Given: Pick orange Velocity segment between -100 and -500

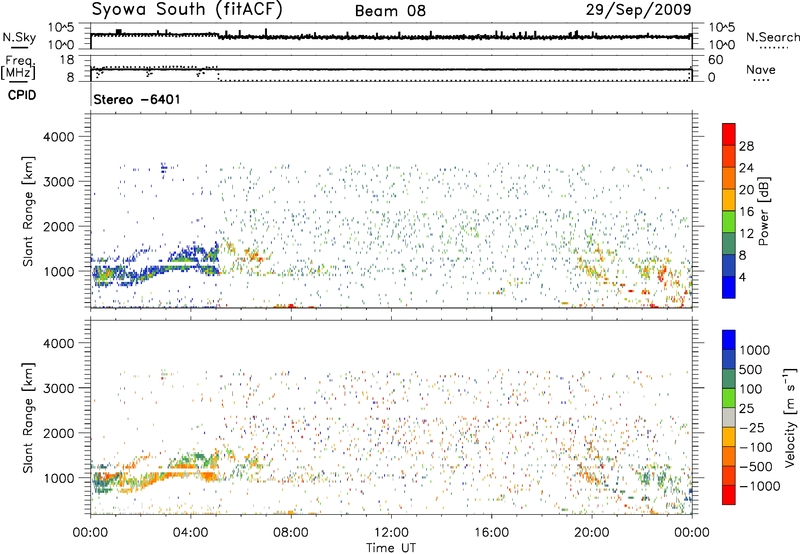Looking at the screenshot, I should pos(729,456).
